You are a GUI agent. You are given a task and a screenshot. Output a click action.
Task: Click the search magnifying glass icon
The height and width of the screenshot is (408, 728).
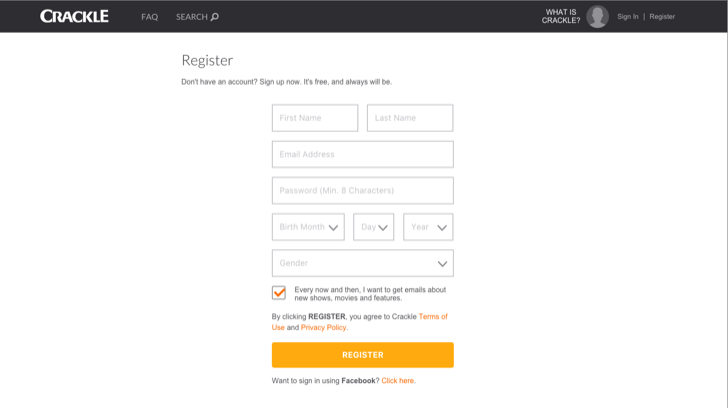click(x=214, y=17)
